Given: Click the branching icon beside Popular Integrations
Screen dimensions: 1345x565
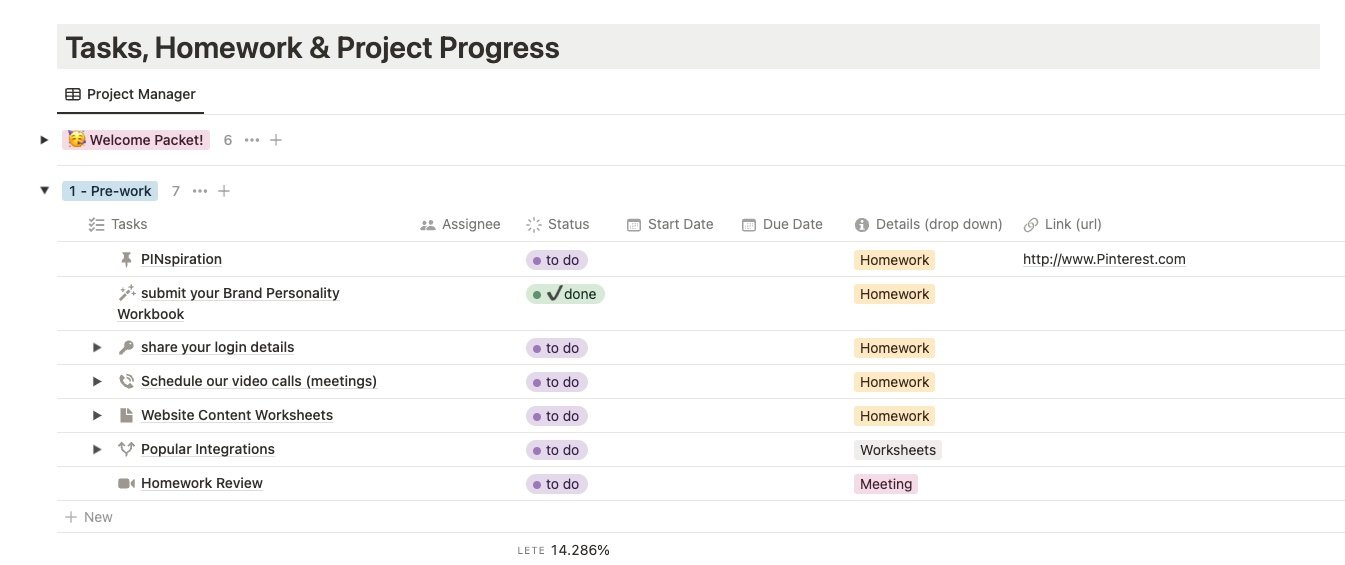Looking at the screenshot, I should [126, 449].
